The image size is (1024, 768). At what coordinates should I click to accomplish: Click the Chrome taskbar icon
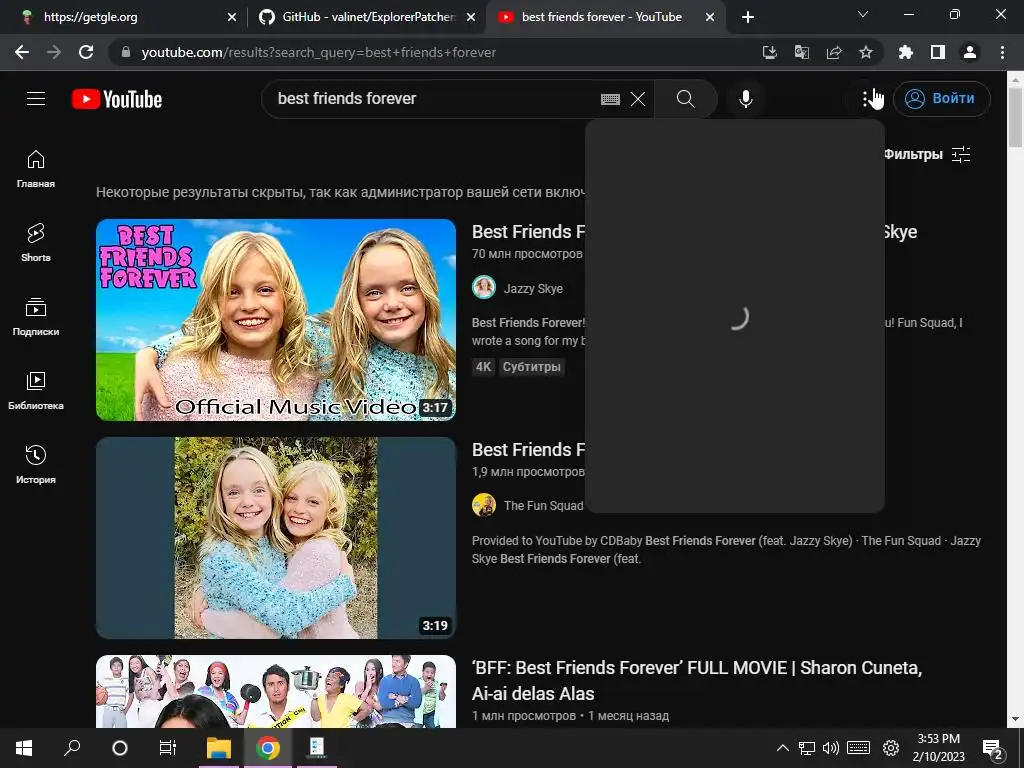click(x=268, y=748)
